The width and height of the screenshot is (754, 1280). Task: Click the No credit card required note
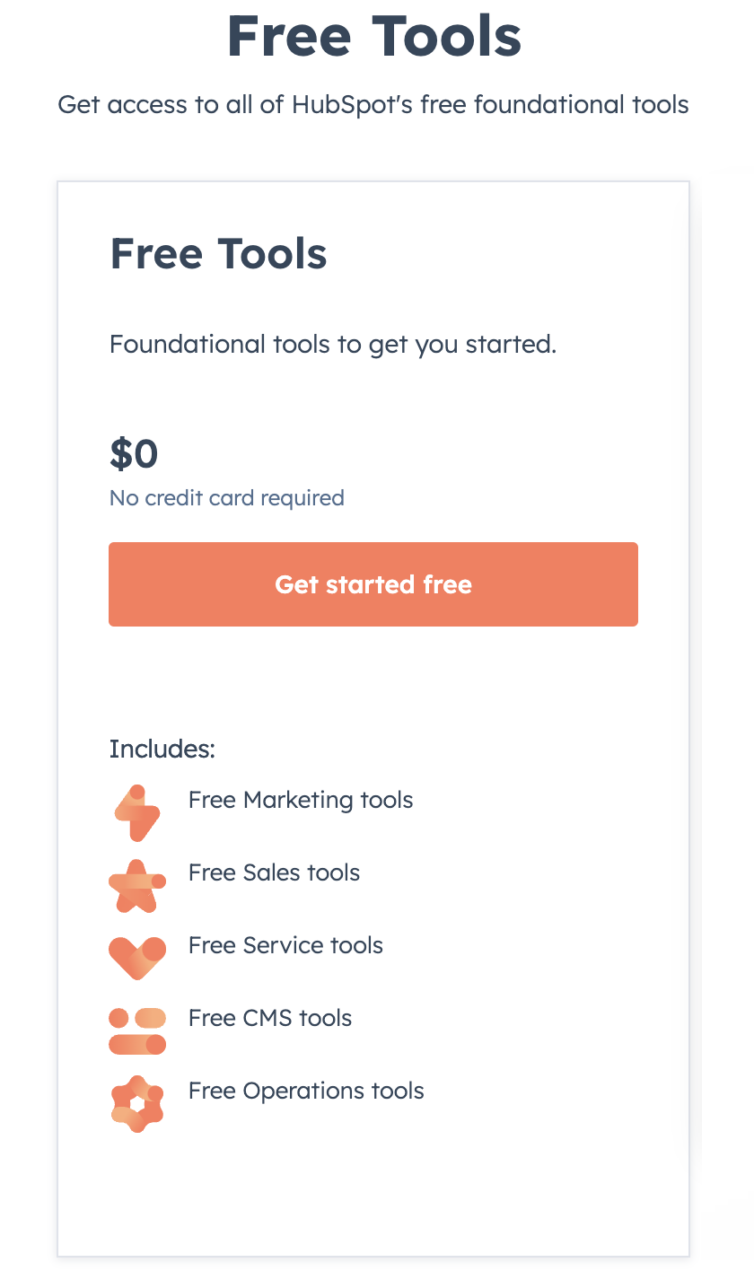click(x=226, y=498)
